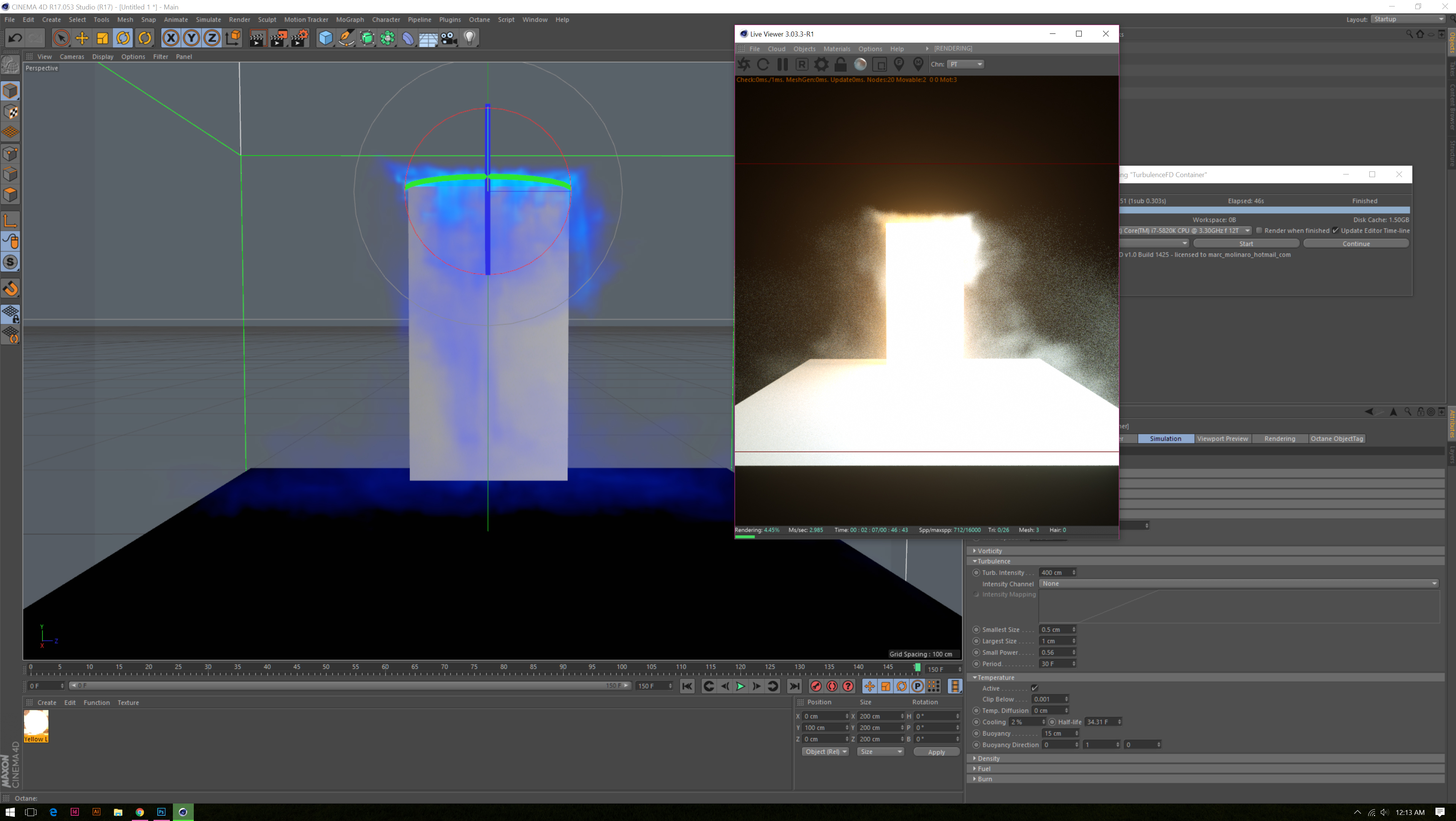This screenshot has height=821, width=1456.
Task: Disable Update Editor Time-line checkbox
Action: (1336, 230)
